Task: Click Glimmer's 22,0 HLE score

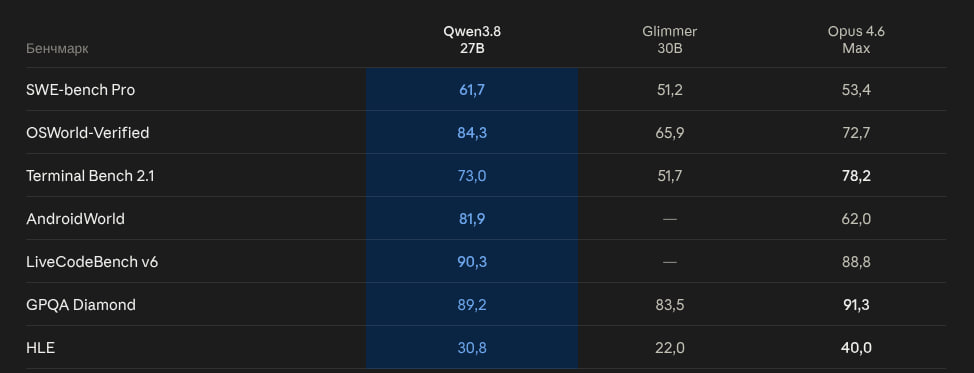Action: pyautogui.click(x=670, y=348)
